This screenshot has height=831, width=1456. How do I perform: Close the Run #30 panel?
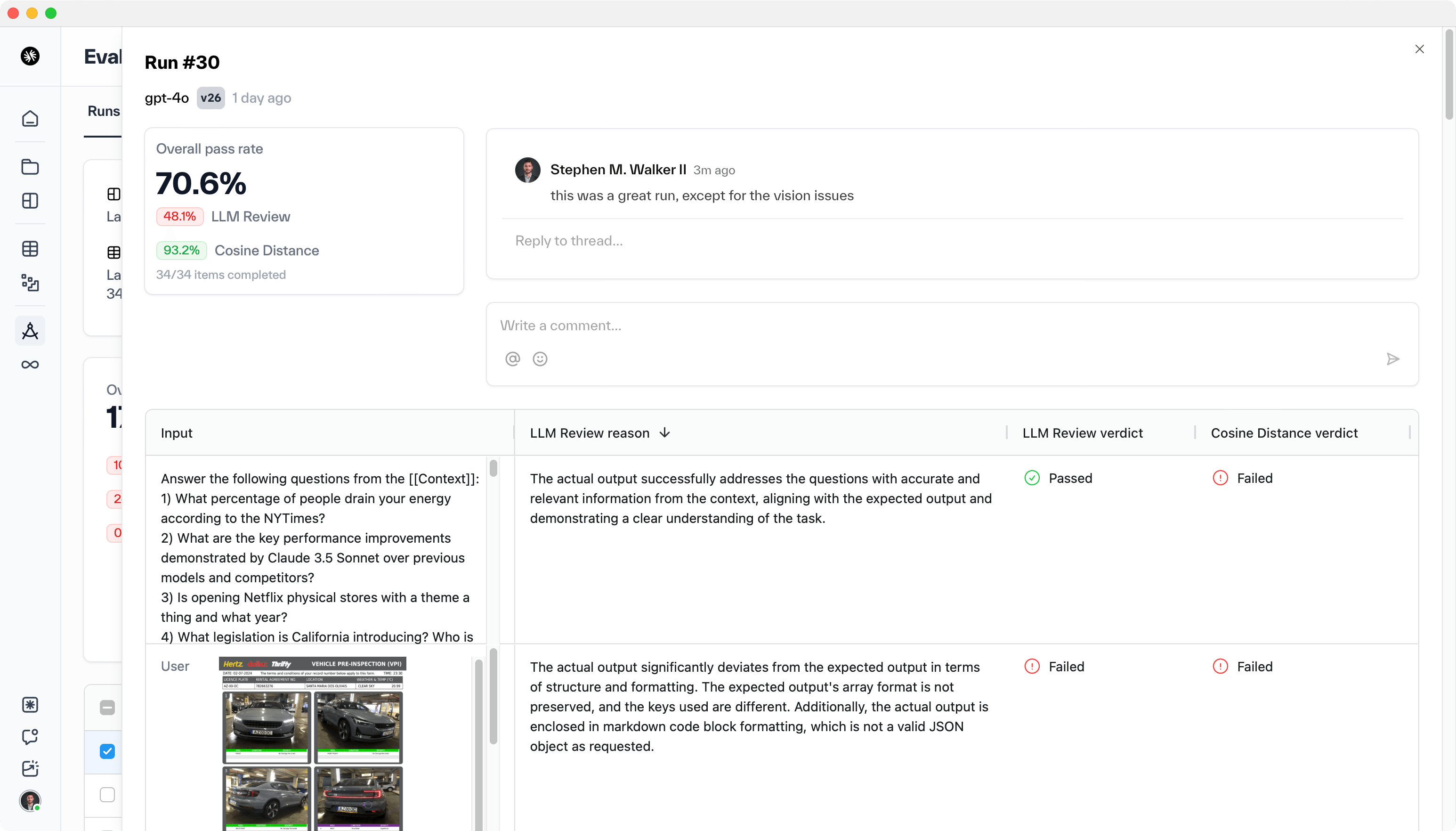pos(1419,49)
